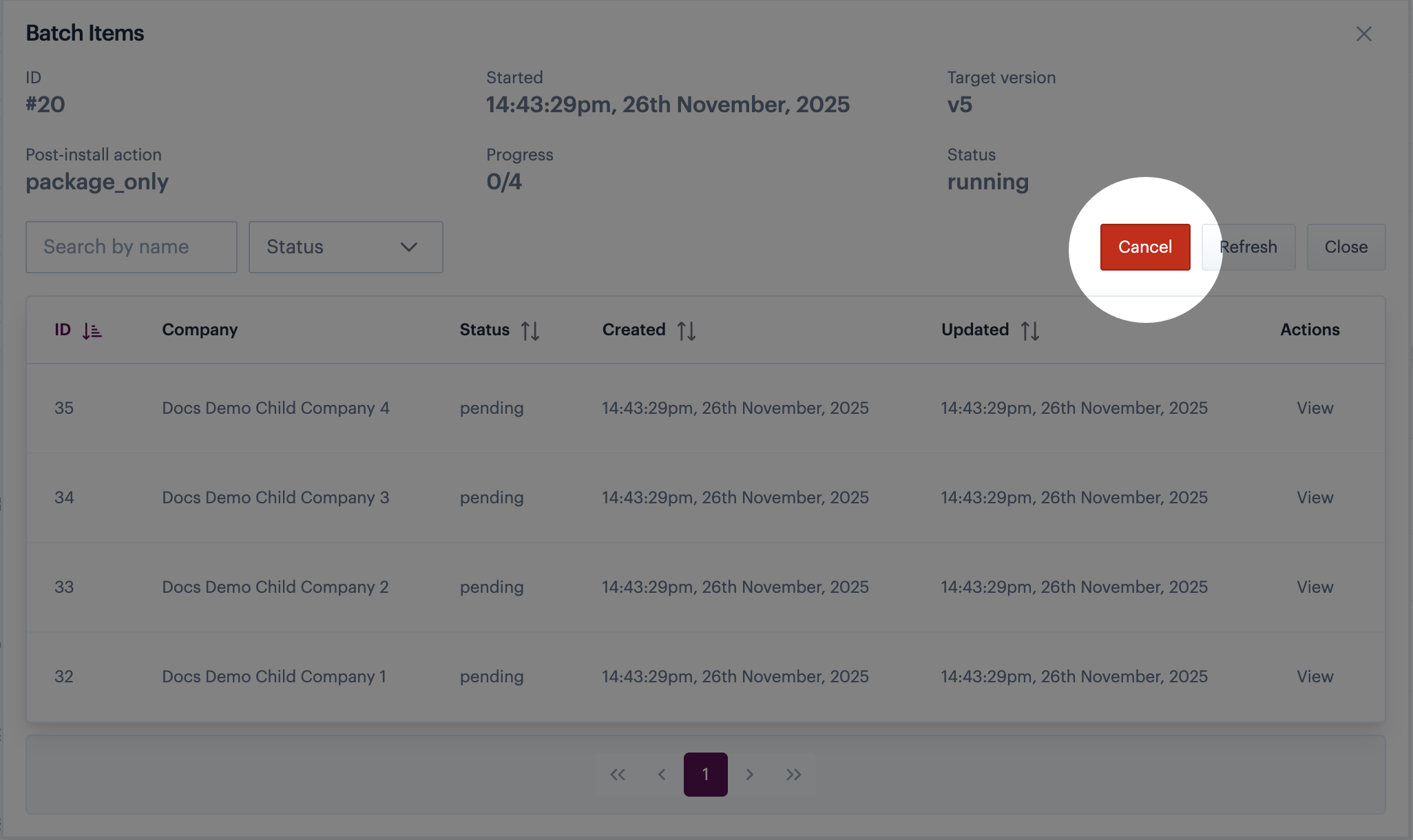The height and width of the screenshot is (840, 1413).
Task: View item for Docs Demo Child Company 1
Action: [x=1315, y=677]
